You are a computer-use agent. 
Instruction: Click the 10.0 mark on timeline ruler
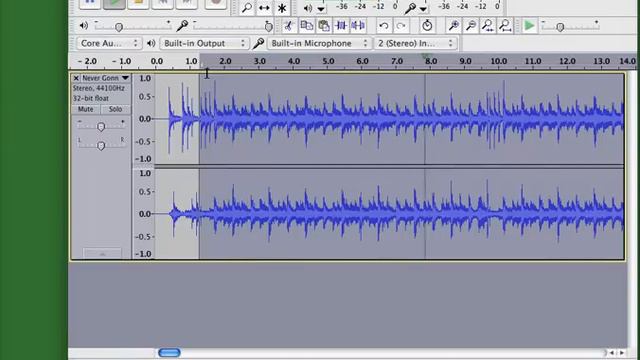tap(499, 61)
